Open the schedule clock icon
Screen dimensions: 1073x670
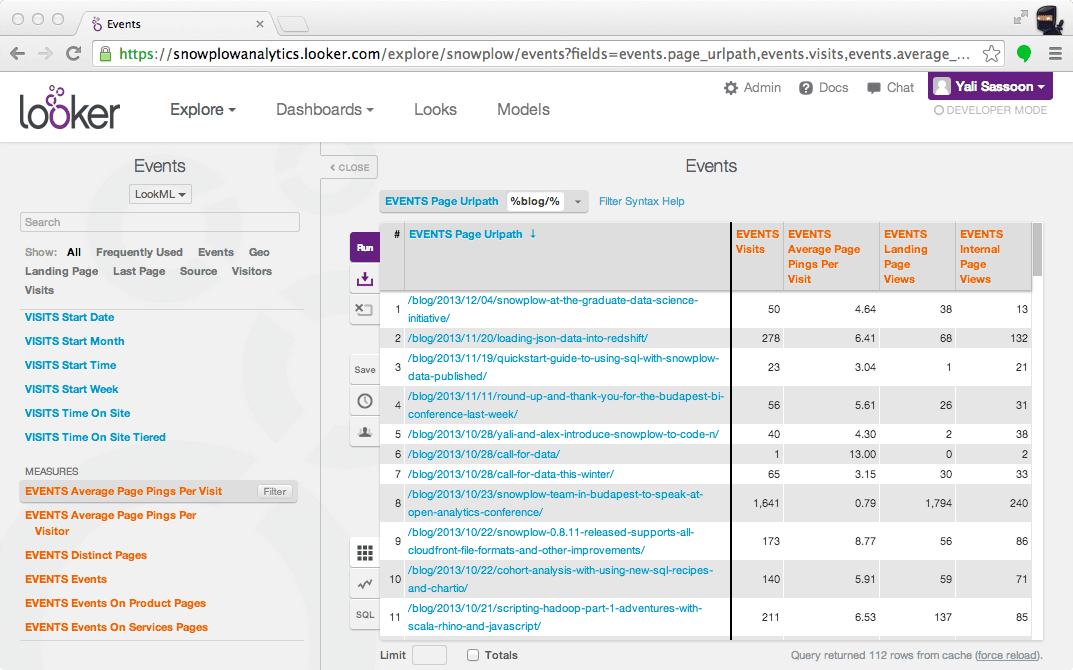pos(365,401)
